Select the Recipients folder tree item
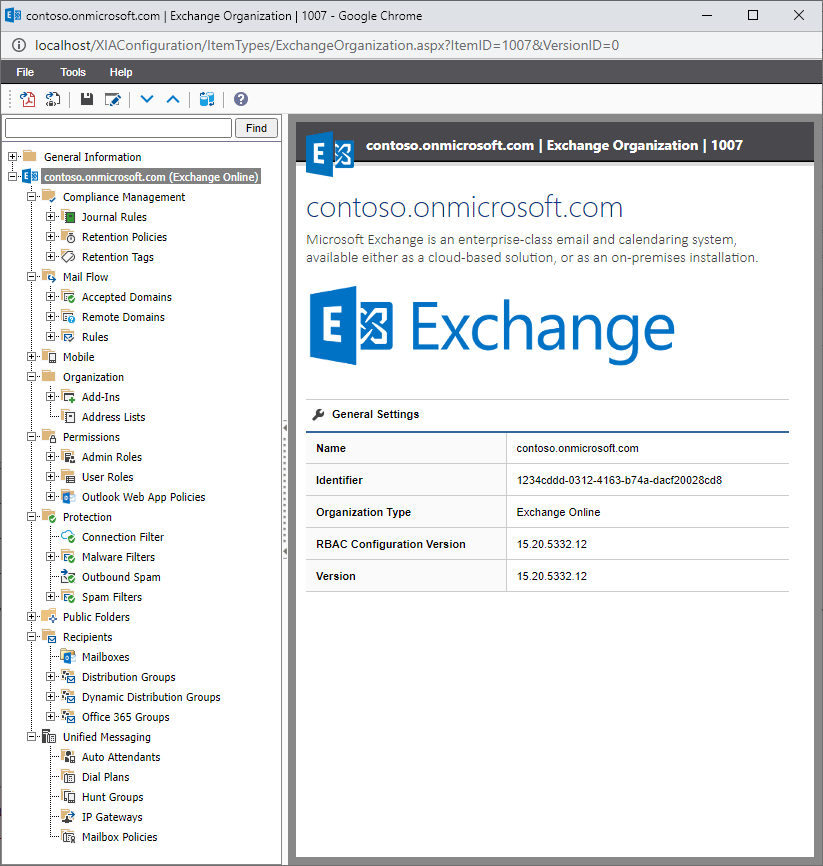The width and height of the screenshot is (823, 866). (87, 637)
